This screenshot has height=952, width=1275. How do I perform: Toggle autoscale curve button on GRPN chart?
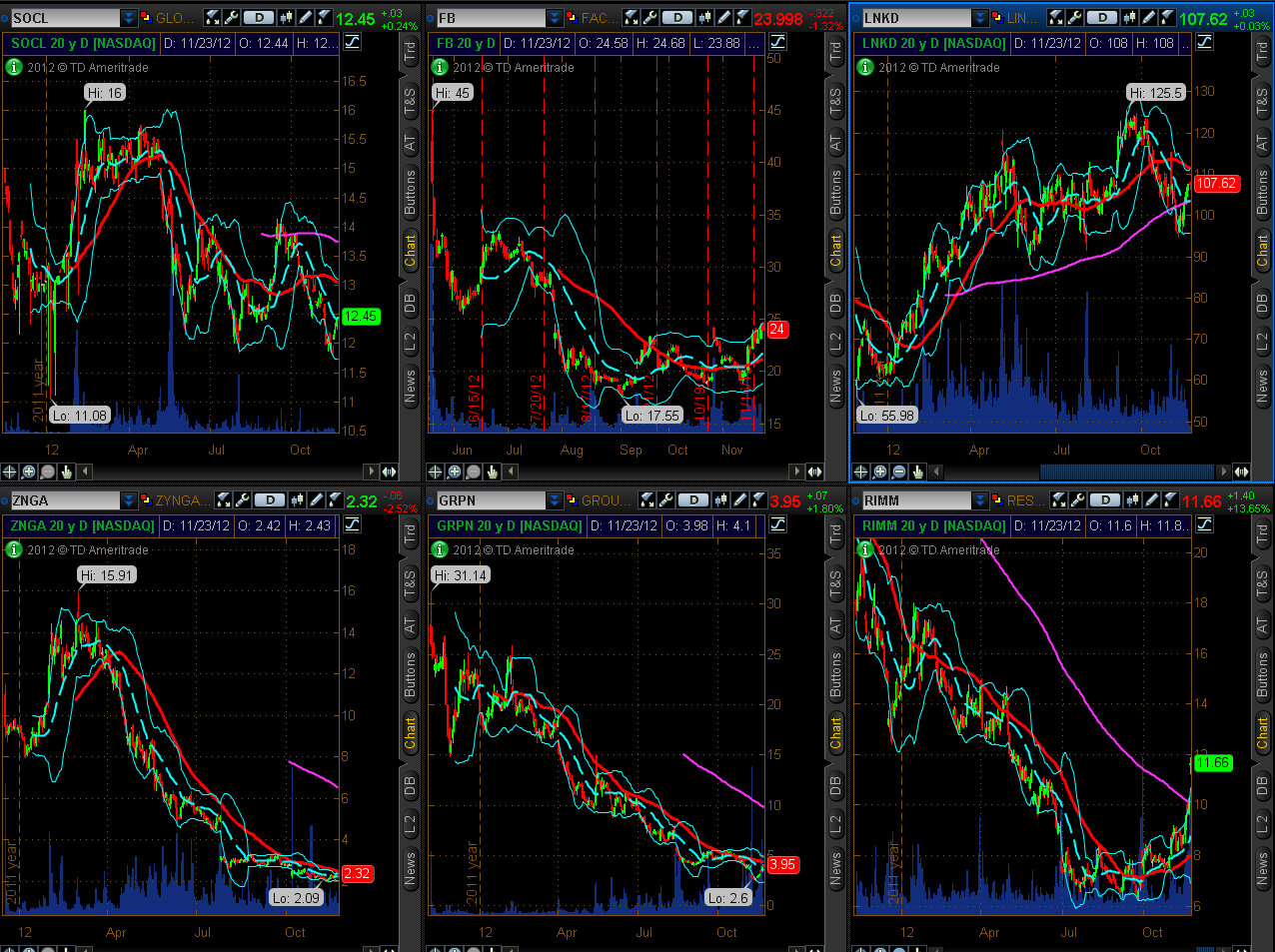click(x=777, y=524)
